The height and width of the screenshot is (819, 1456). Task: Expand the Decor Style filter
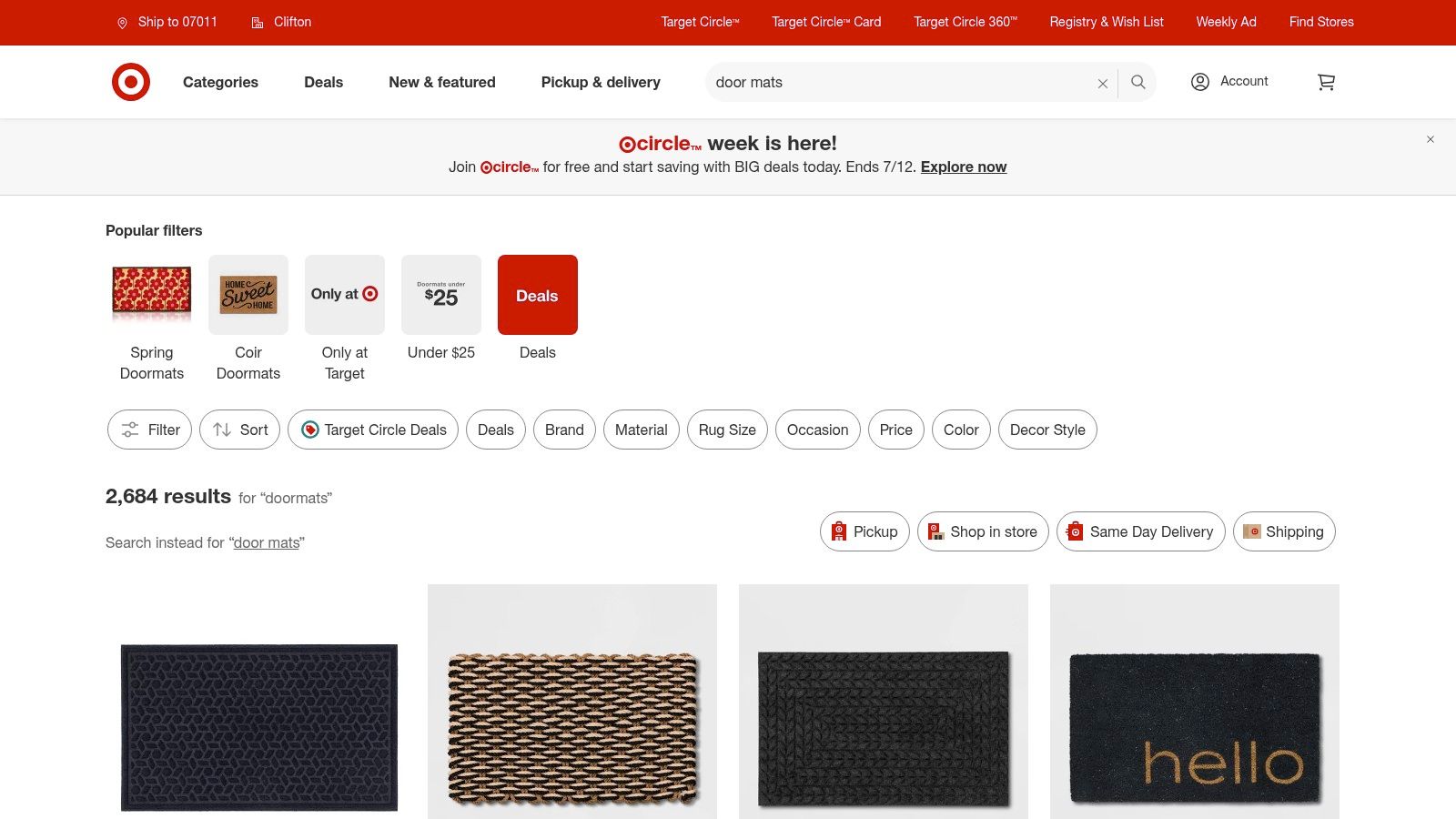(x=1047, y=430)
